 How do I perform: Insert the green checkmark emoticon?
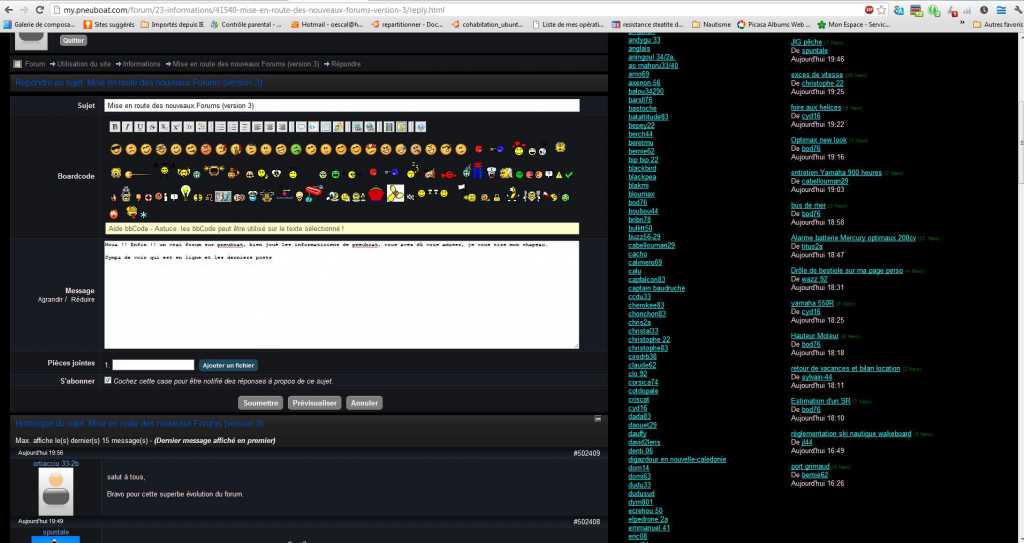(568, 173)
